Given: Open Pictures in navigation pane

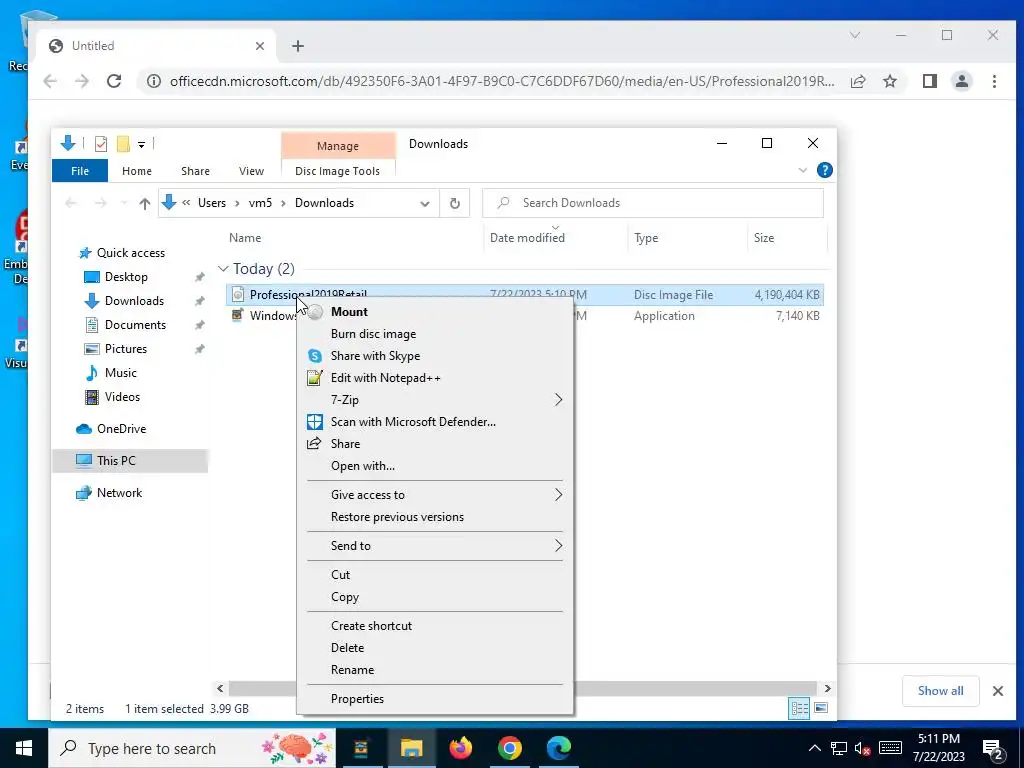Looking at the screenshot, I should [125, 349].
